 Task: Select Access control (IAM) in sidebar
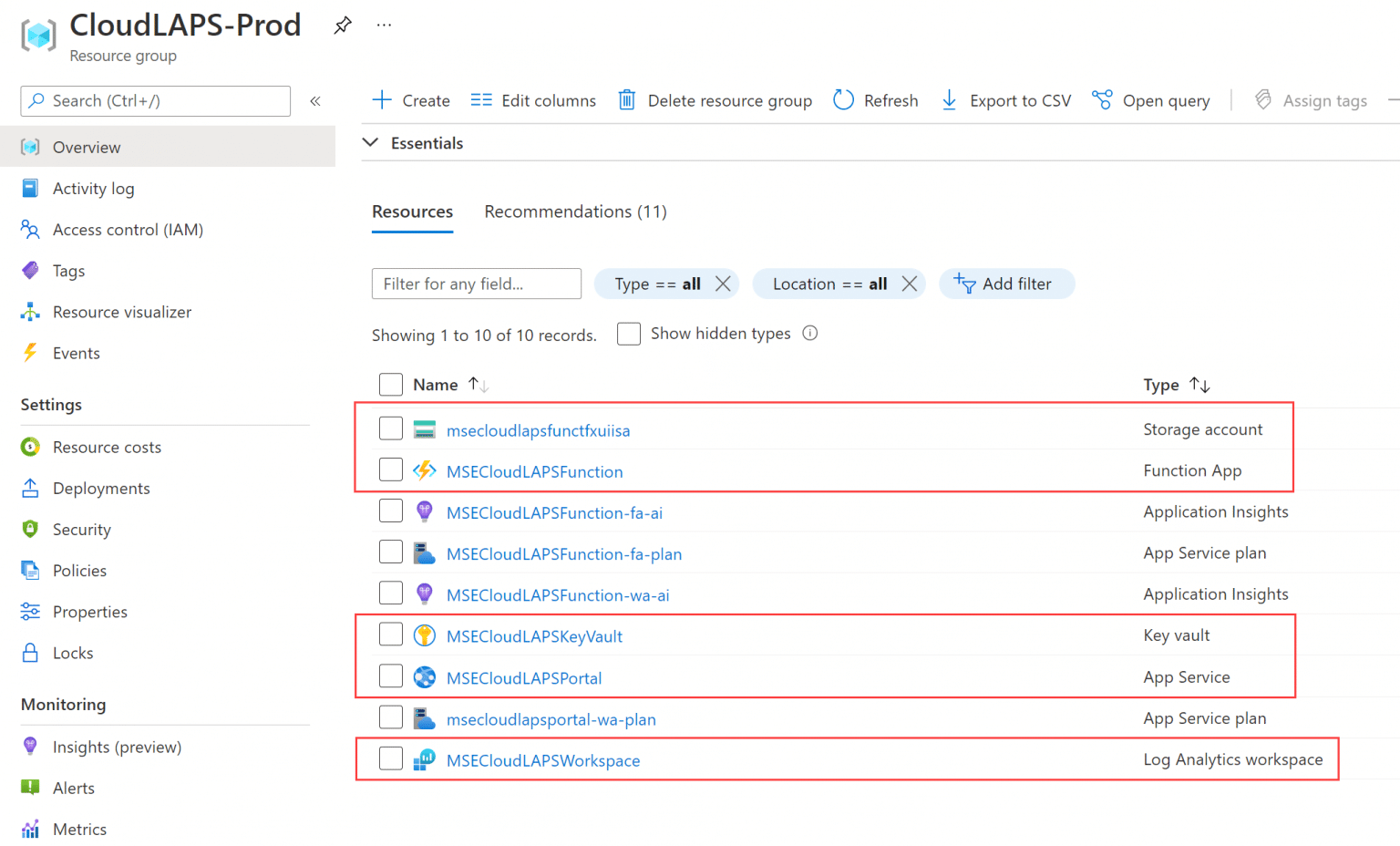point(128,229)
